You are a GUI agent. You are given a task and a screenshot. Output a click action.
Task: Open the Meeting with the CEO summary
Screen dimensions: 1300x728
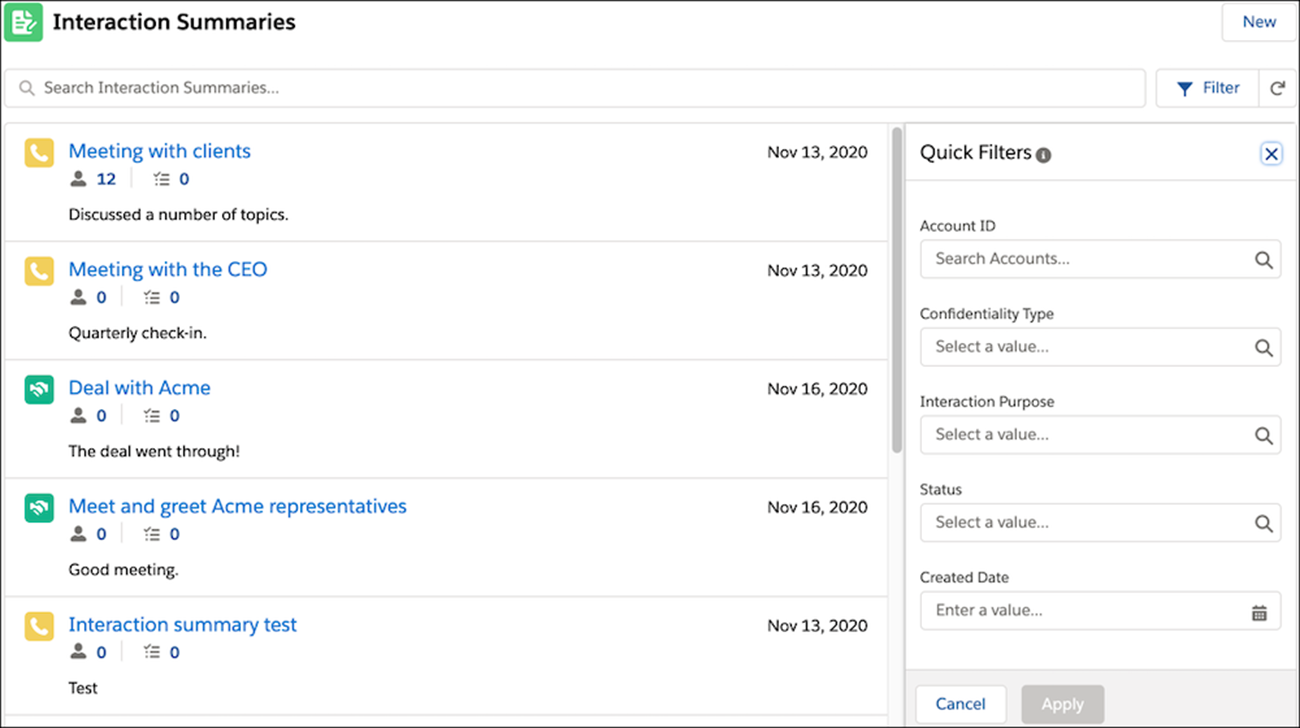coord(167,269)
